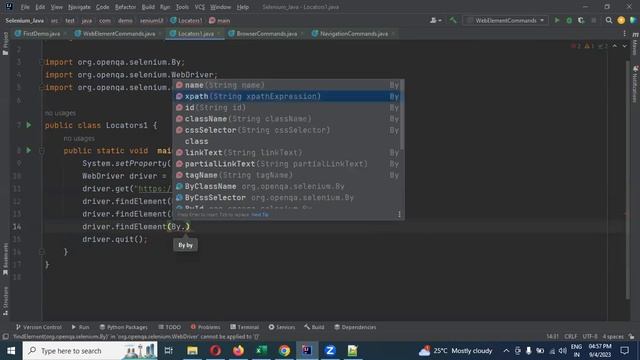Screen dimensions: 640x360
Task: Open the Problems tool window
Action: (x=205, y=327)
